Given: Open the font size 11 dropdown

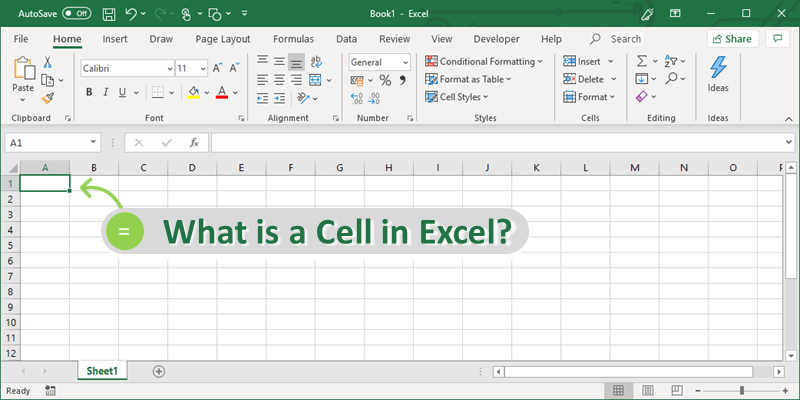Looking at the screenshot, I should [x=204, y=68].
